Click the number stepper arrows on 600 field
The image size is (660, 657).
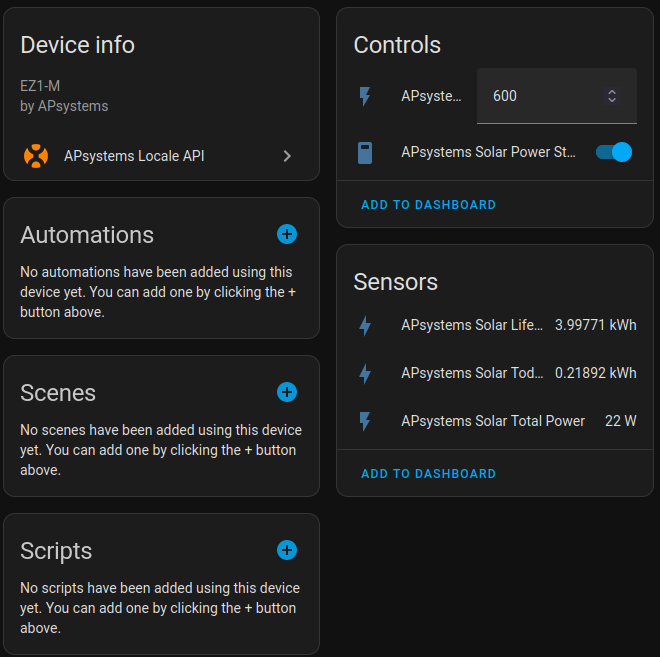(612, 96)
